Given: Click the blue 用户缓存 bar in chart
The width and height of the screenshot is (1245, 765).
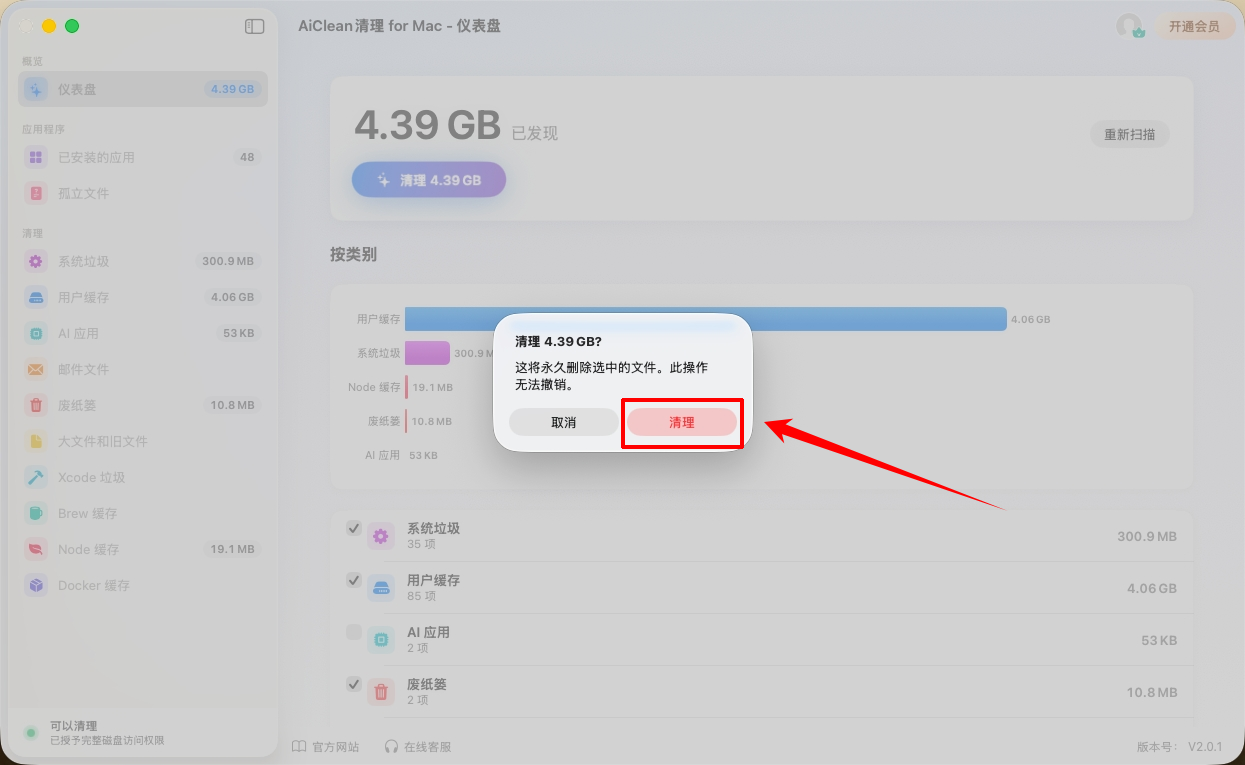Looking at the screenshot, I should [x=706, y=319].
